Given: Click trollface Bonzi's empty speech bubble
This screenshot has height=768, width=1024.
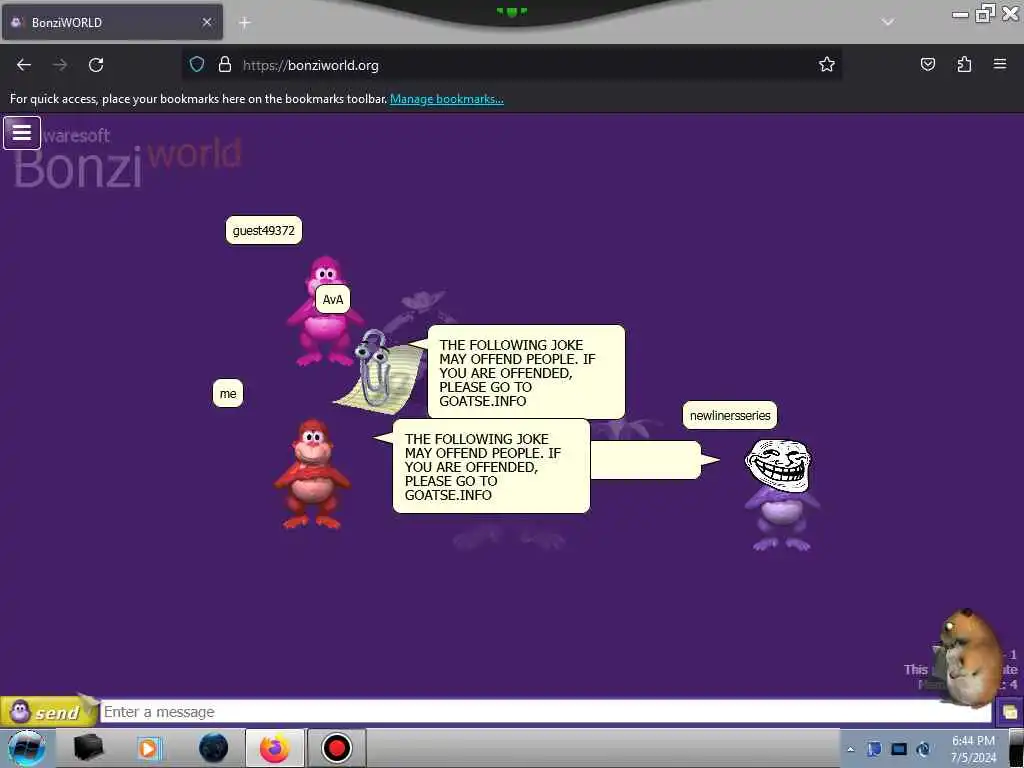Looking at the screenshot, I should tap(647, 460).
